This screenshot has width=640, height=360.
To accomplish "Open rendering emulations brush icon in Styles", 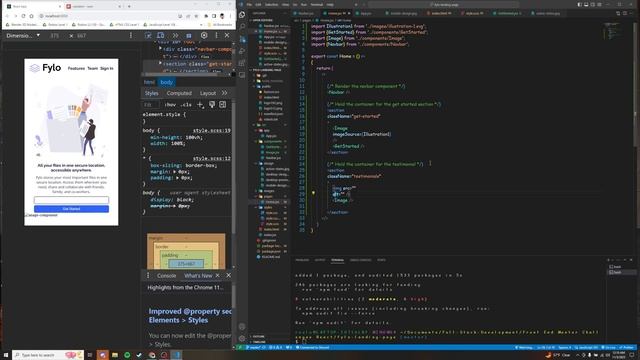I will coord(211,105).
